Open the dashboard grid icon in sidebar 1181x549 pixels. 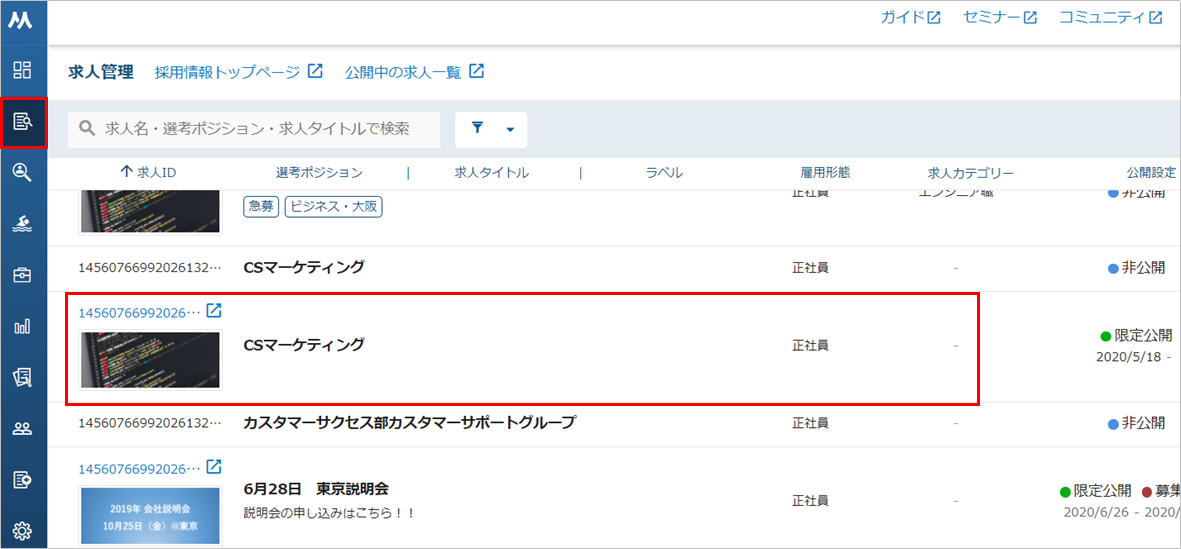23,71
